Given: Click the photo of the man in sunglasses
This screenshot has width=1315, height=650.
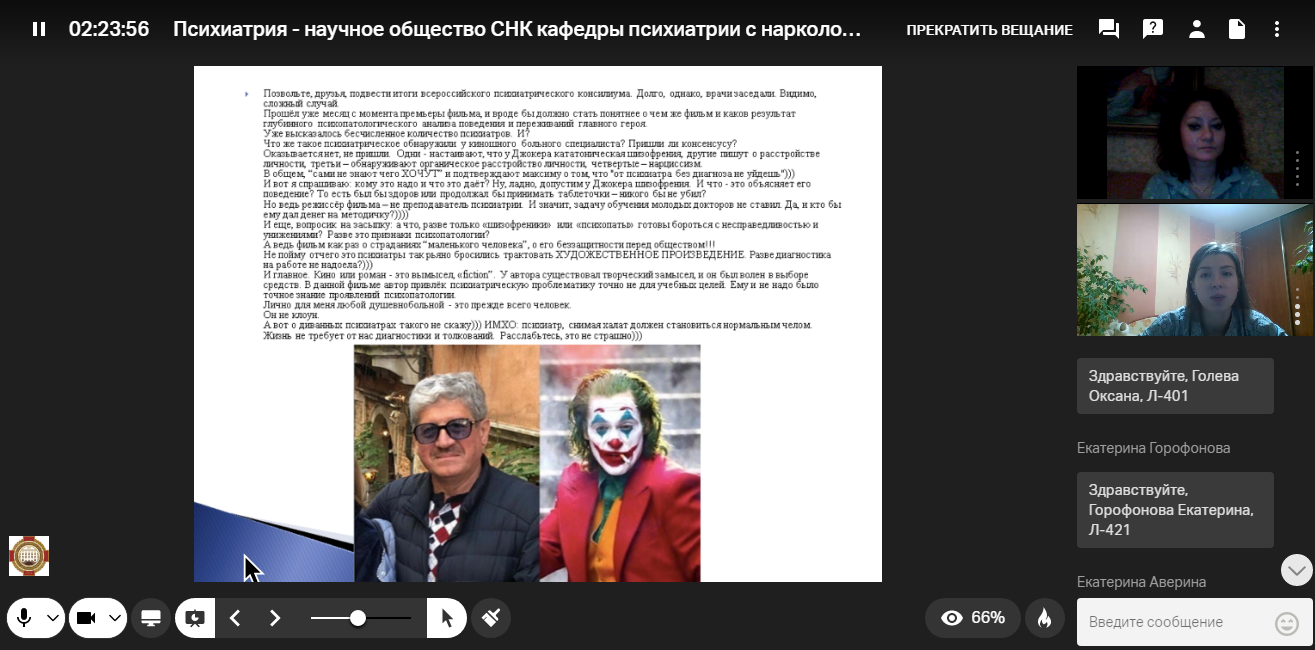Looking at the screenshot, I should tap(447, 463).
